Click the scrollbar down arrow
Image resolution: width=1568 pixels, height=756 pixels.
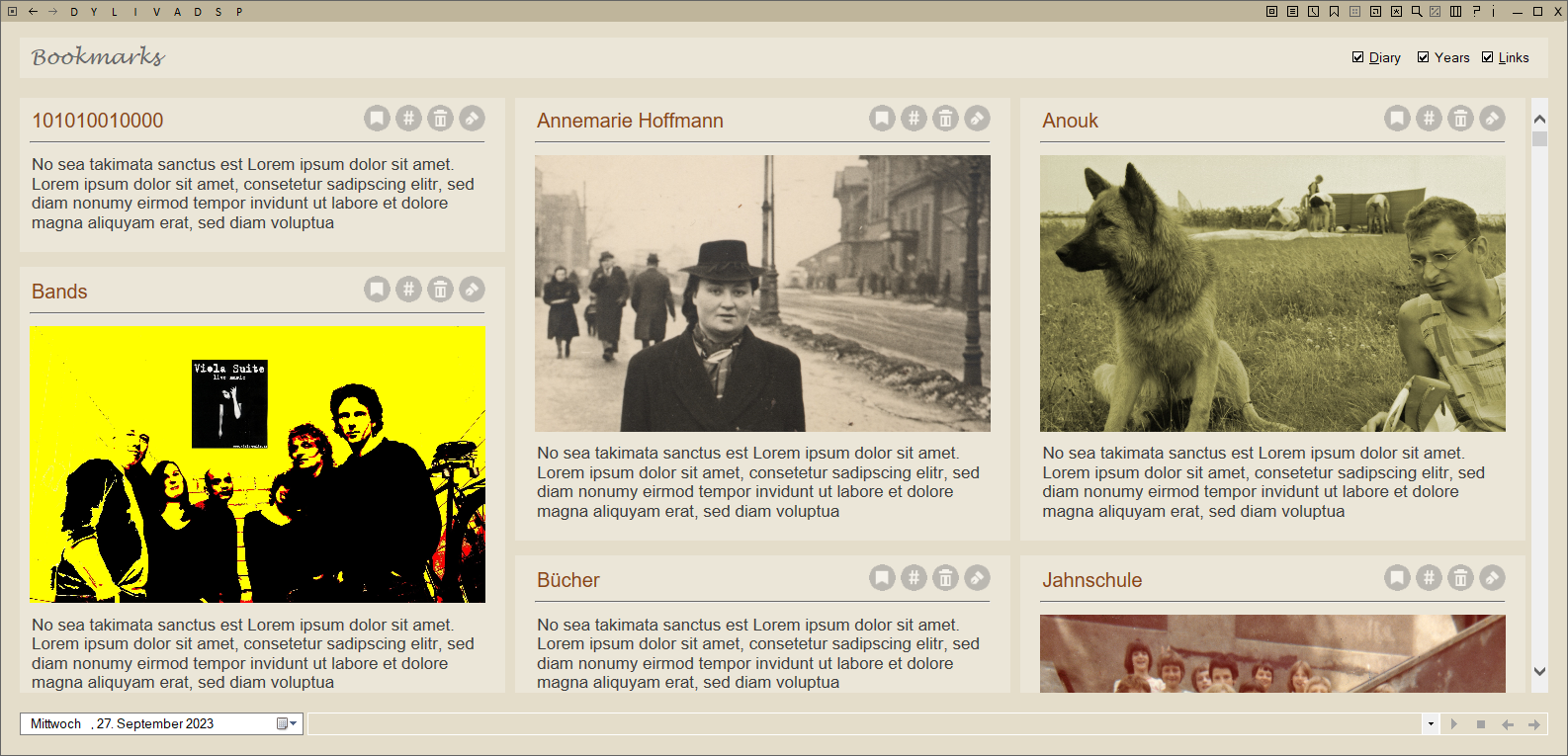pos(1539,671)
